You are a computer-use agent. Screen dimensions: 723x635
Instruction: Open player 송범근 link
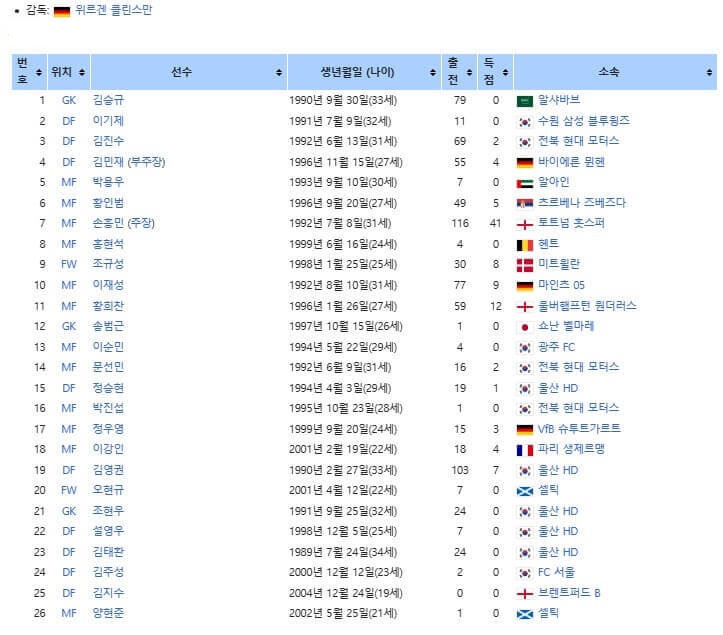tap(108, 326)
